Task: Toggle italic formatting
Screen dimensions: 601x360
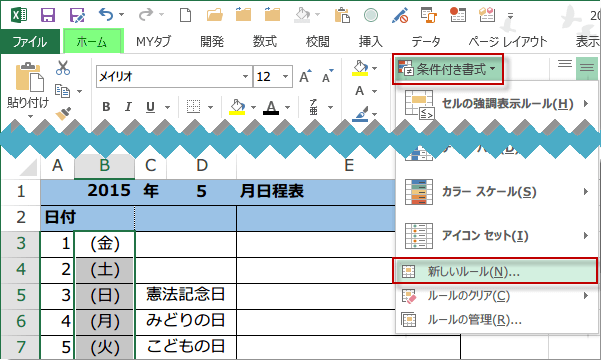Action: click(128, 107)
